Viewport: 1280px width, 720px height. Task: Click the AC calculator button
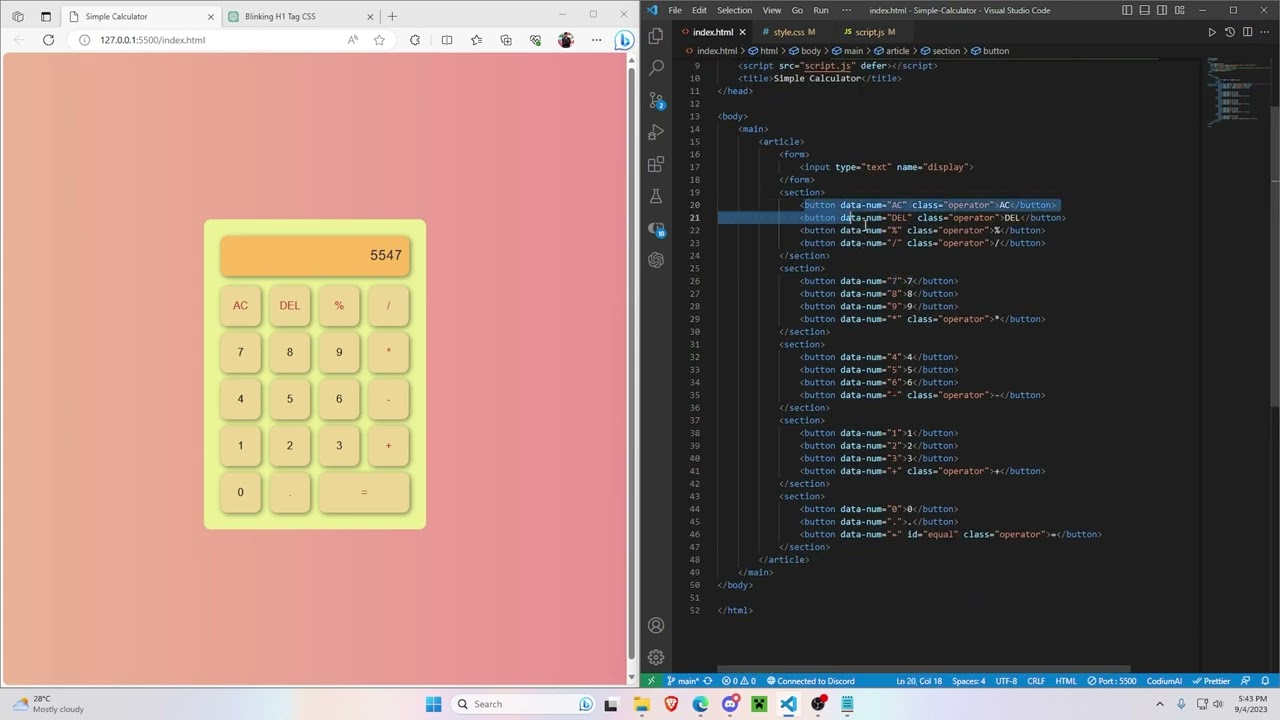(240, 306)
